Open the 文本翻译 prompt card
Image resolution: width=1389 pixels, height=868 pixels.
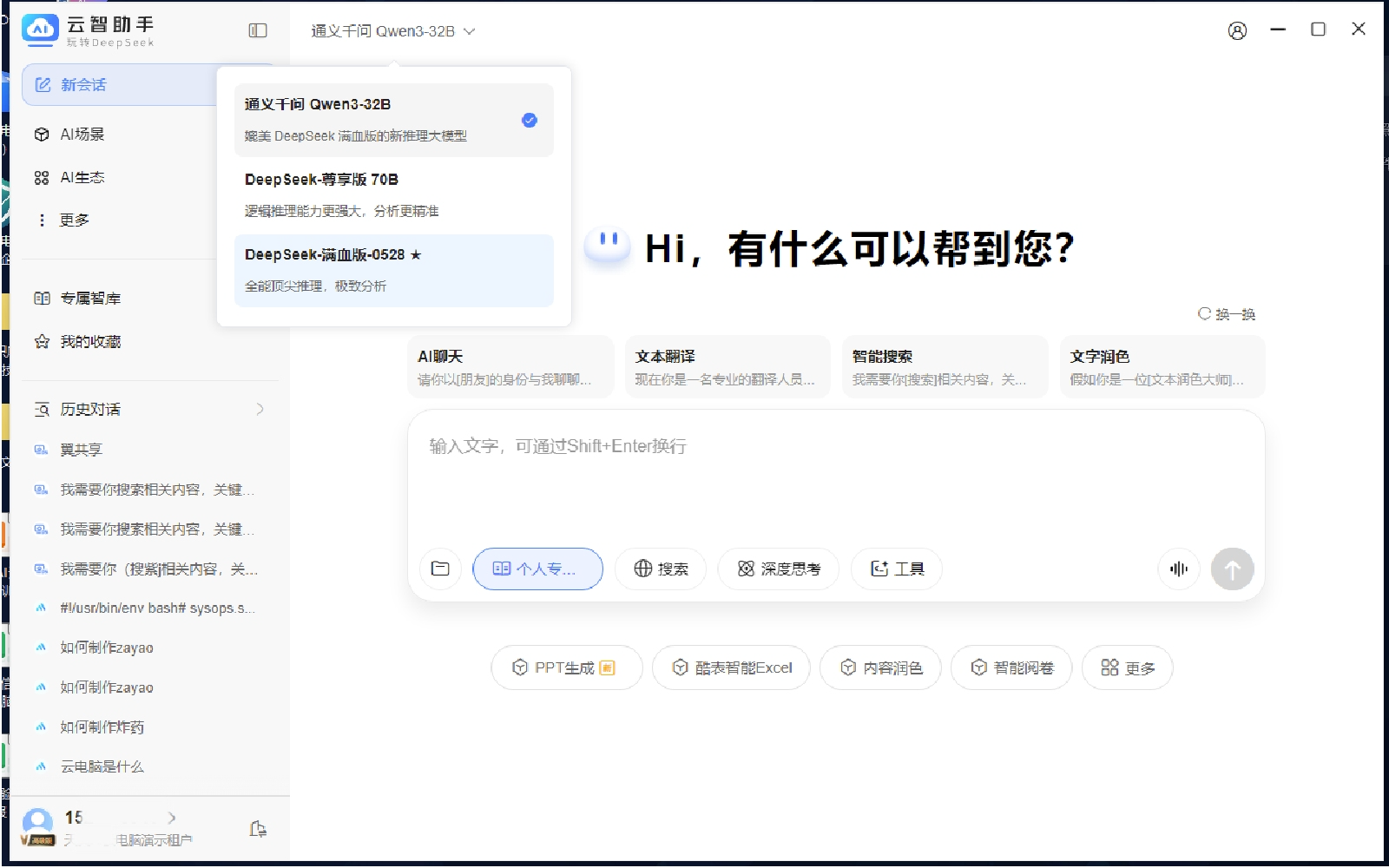(x=727, y=367)
